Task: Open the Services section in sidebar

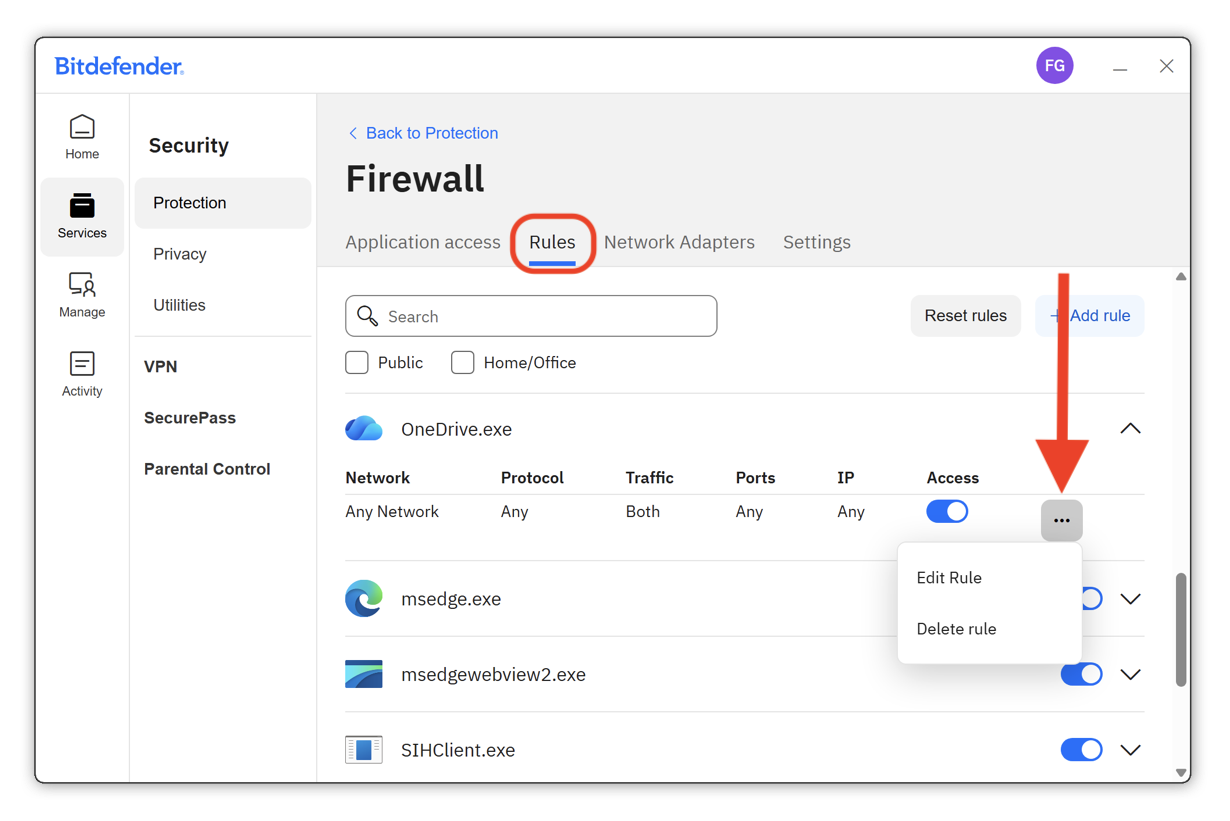Action: point(82,216)
